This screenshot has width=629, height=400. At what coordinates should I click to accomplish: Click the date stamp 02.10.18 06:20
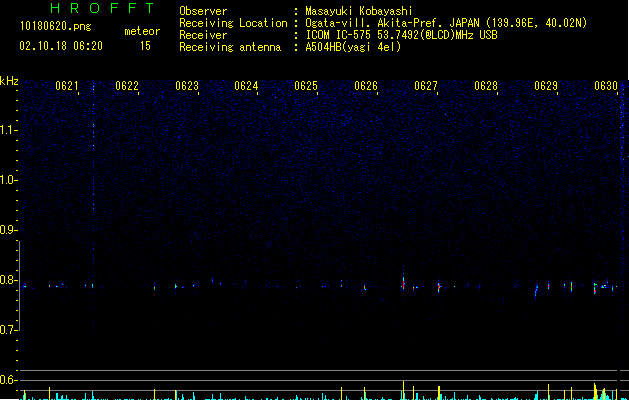pos(61,46)
